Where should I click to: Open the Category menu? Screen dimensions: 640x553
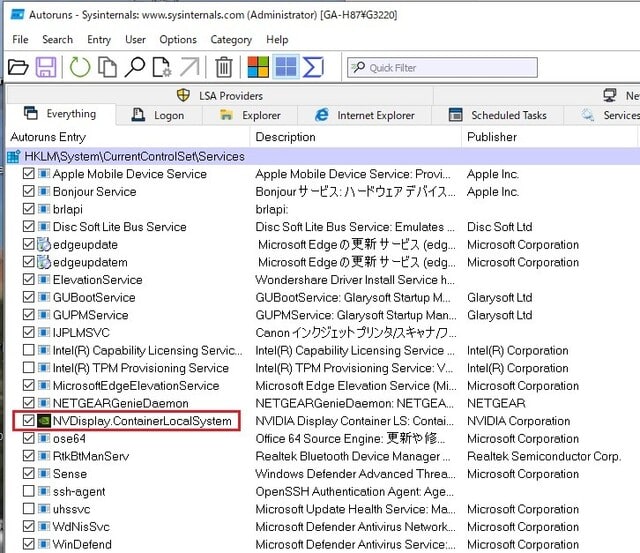pyautogui.click(x=231, y=40)
